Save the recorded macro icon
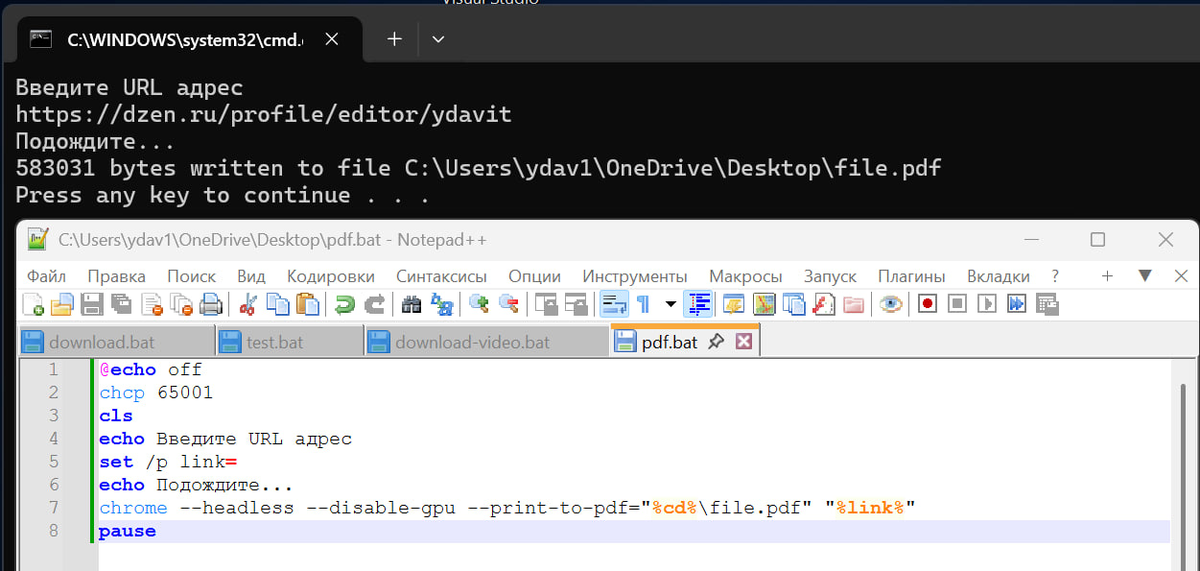This screenshot has height=571, width=1200. pyautogui.click(x=1046, y=303)
